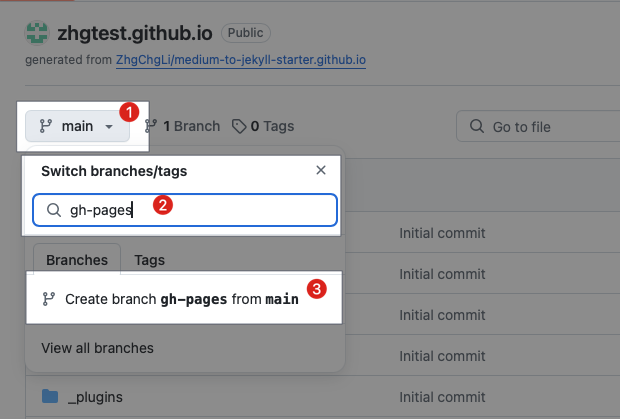Screen dimensions: 620x419
Task: Click the search icon in branch filter box
Action: [54, 210]
